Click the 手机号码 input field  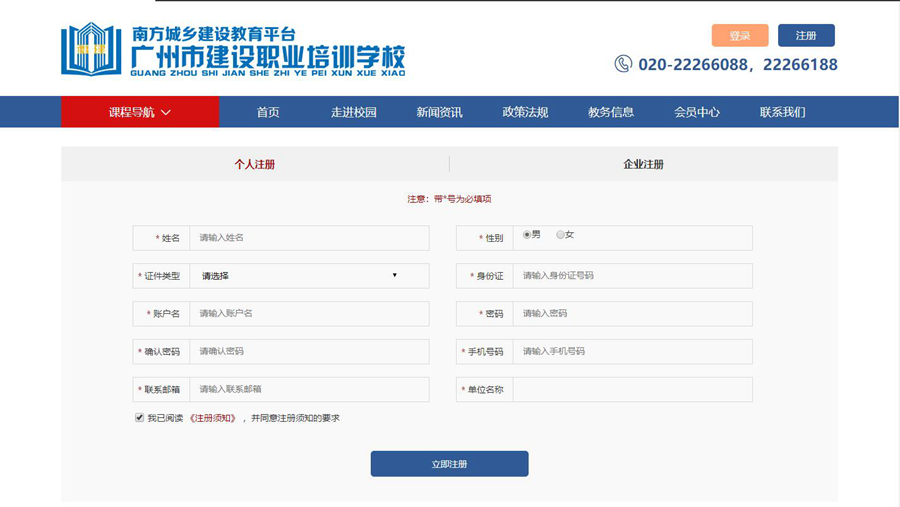click(631, 352)
